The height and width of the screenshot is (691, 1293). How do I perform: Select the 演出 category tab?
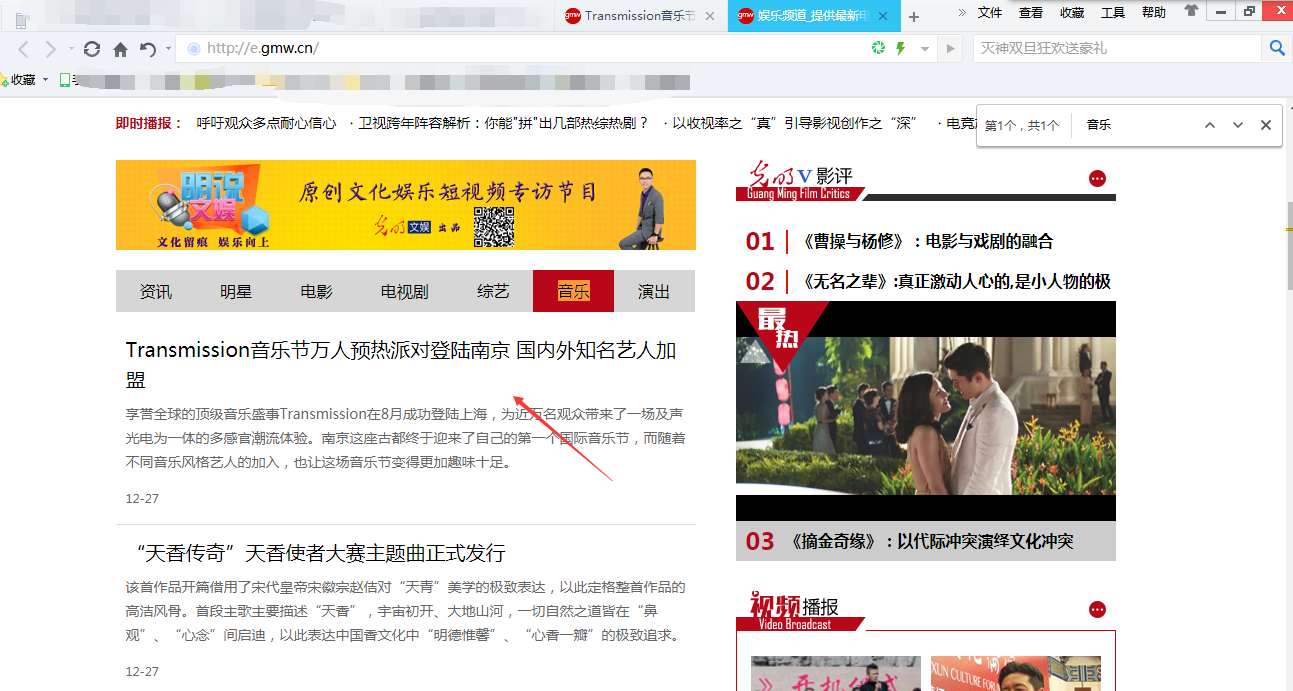point(654,291)
